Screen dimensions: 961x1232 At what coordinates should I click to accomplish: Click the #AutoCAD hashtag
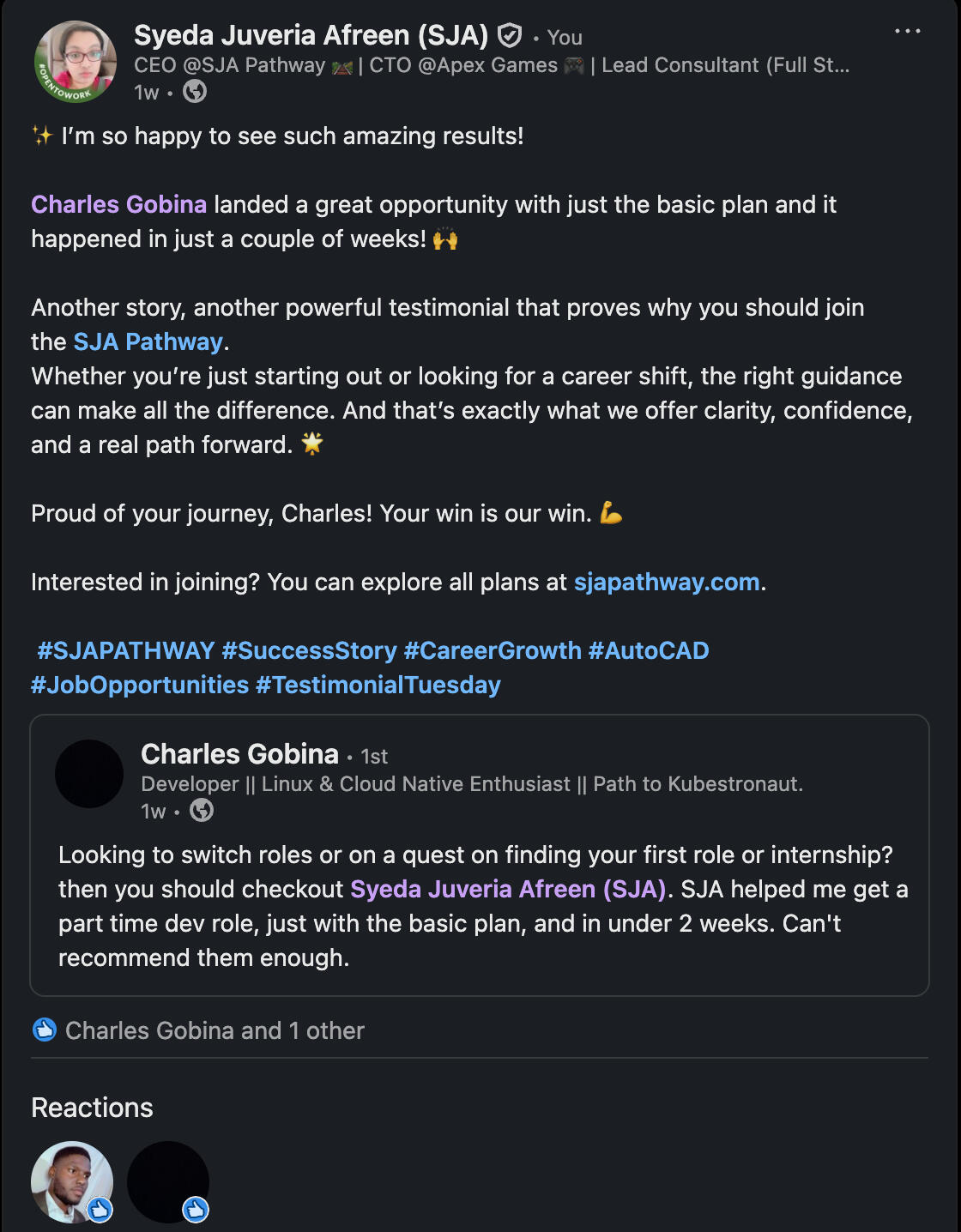(x=649, y=651)
